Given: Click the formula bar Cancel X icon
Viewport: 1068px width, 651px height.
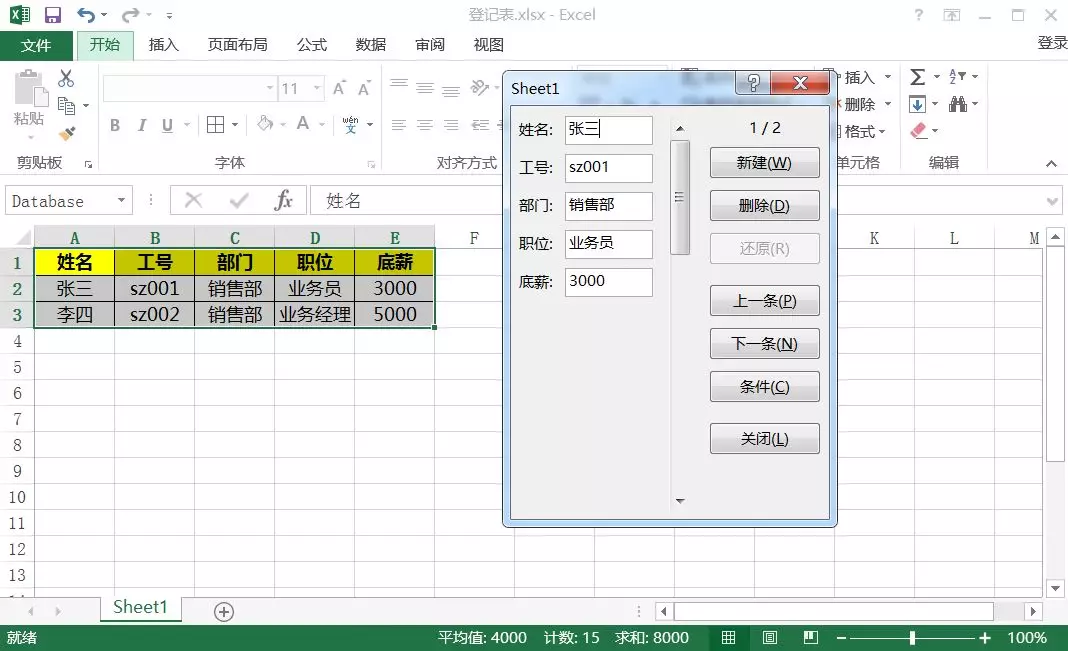Looking at the screenshot, I should coord(193,200).
